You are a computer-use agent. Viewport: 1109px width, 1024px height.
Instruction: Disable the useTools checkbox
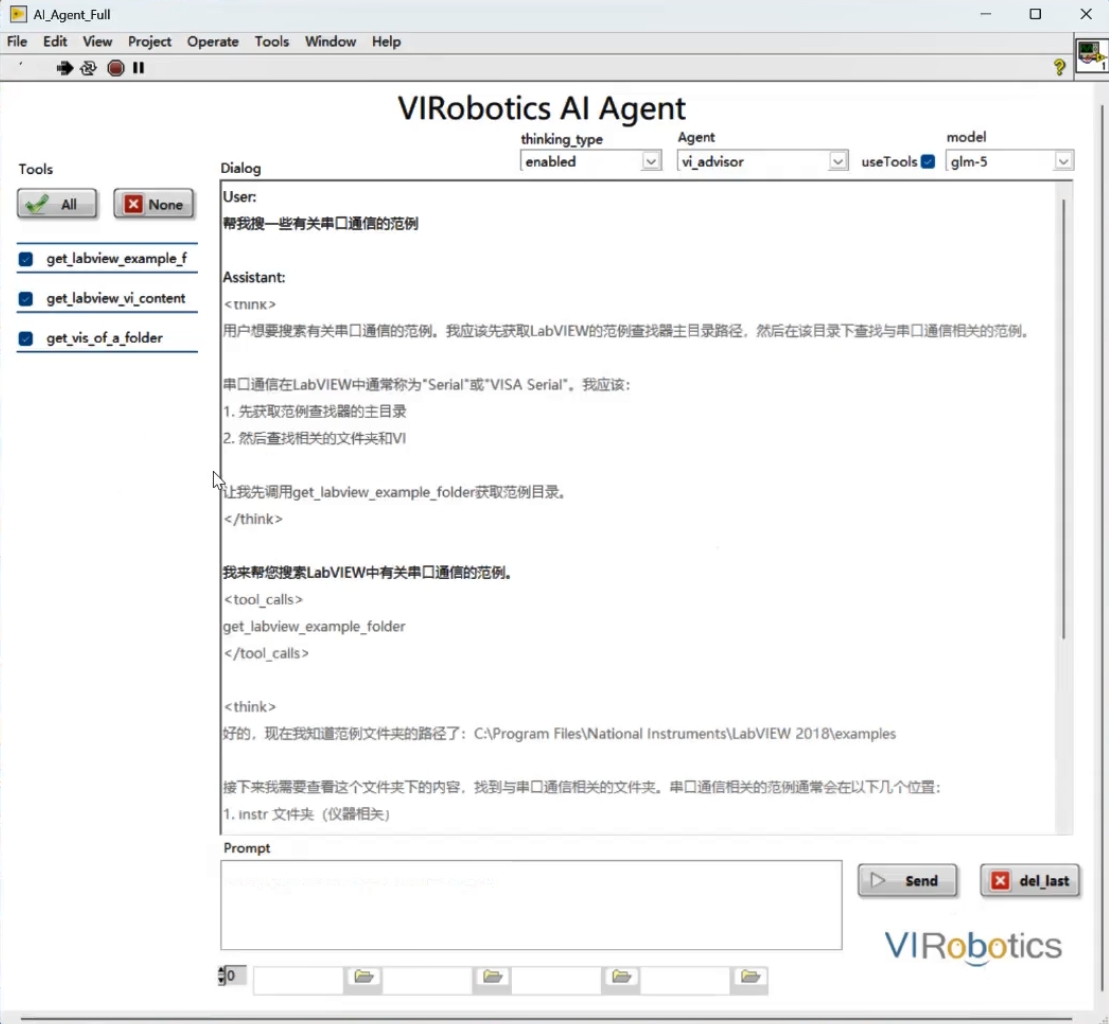pyautogui.click(x=928, y=161)
